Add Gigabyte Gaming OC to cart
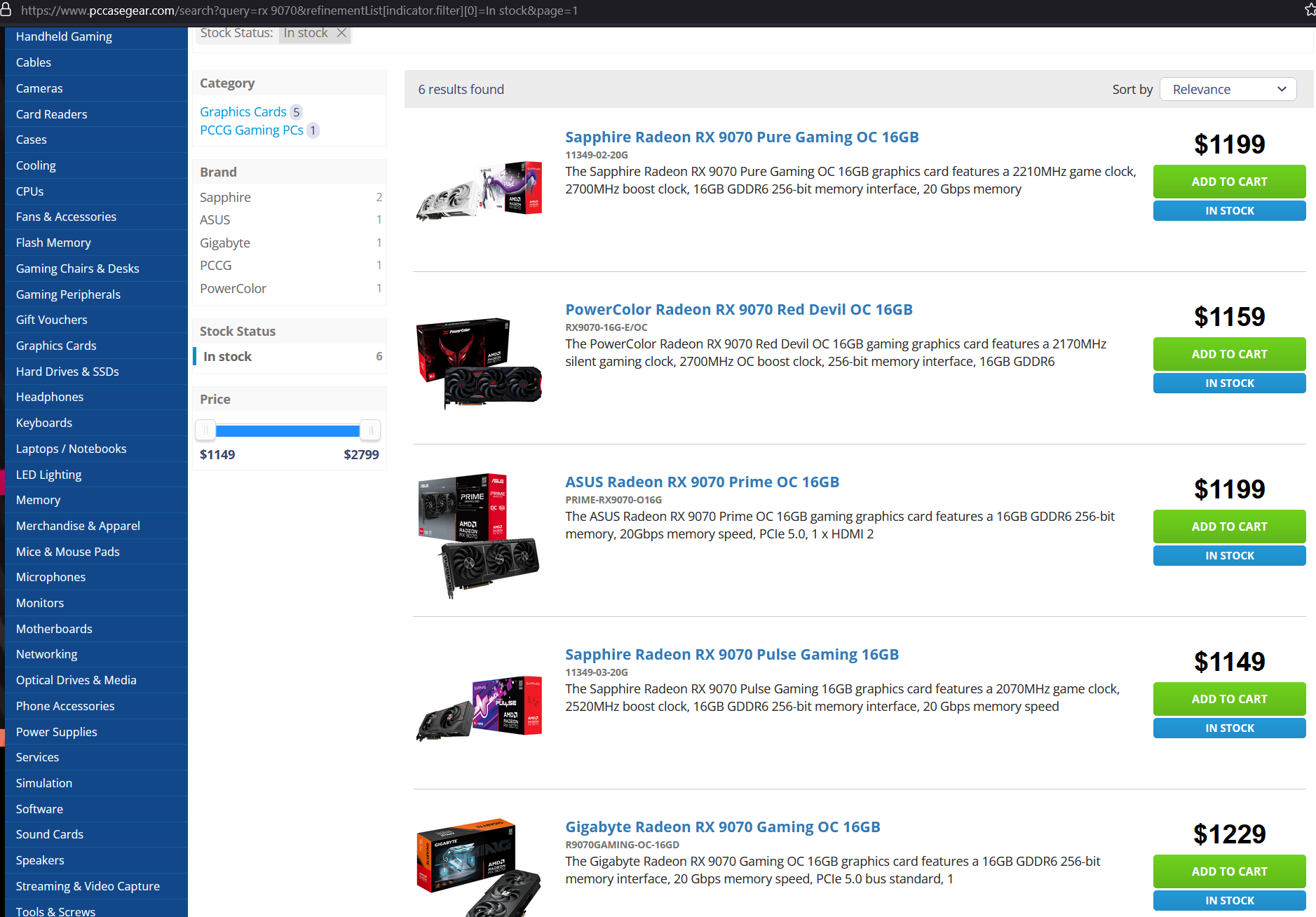This screenshot has width=1316, height=917. (x=1229, y=871)
